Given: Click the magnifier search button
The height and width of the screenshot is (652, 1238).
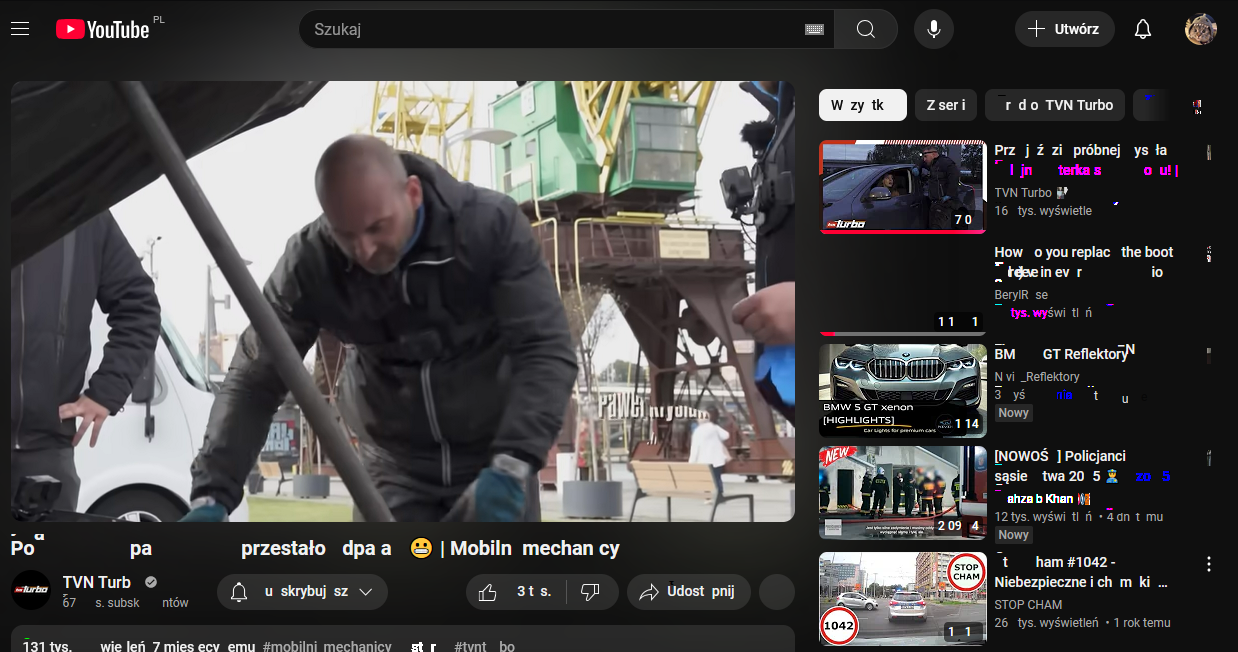Looking at the screenshot, I should tap(866, 29).
